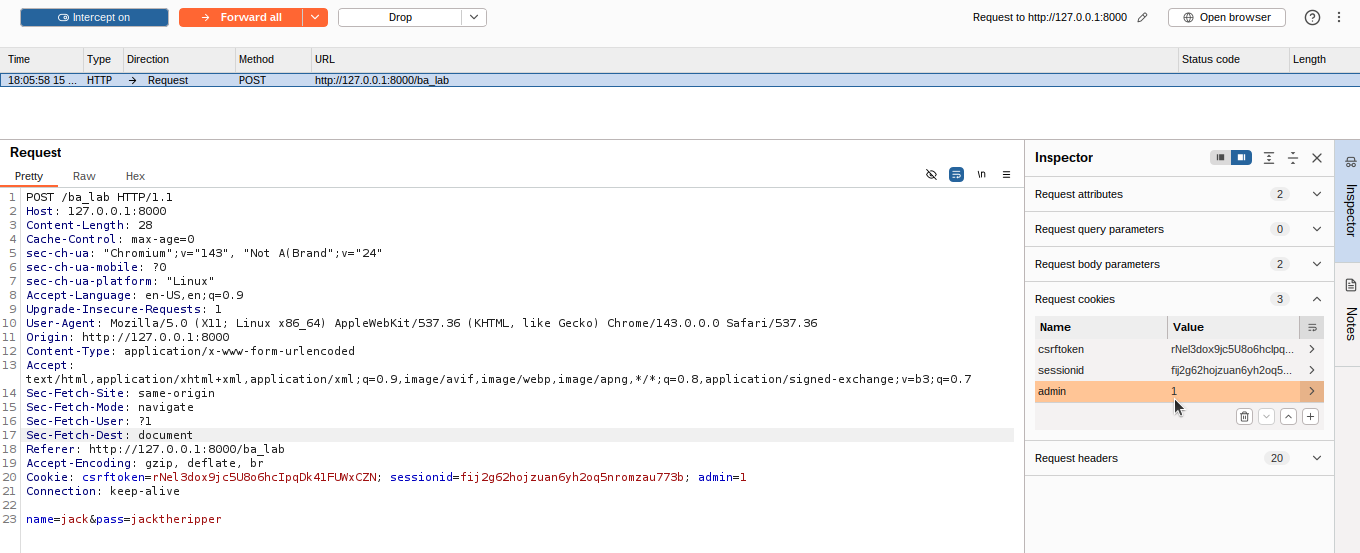This screenshot has width=1360, height=553.
Task: Close the Inspector panel
Action: [x=1317, y=158]
